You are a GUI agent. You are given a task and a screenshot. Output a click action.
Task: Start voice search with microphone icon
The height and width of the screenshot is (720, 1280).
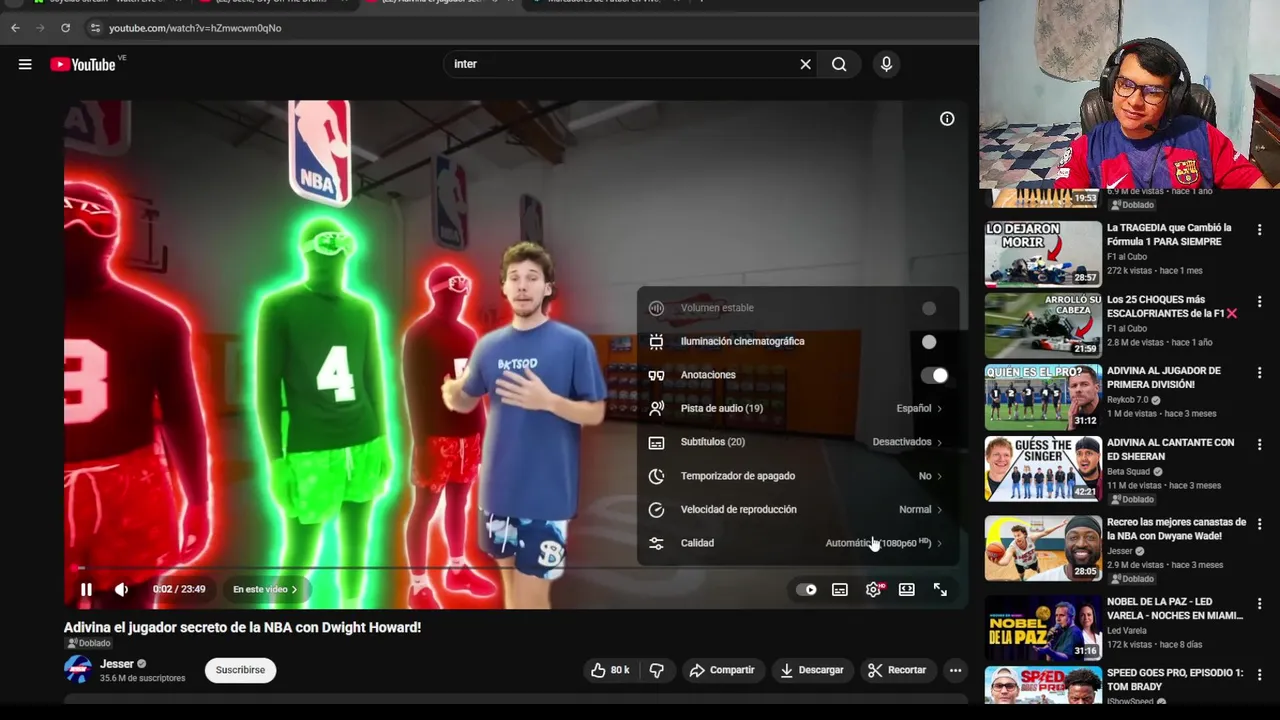[886, 64]
